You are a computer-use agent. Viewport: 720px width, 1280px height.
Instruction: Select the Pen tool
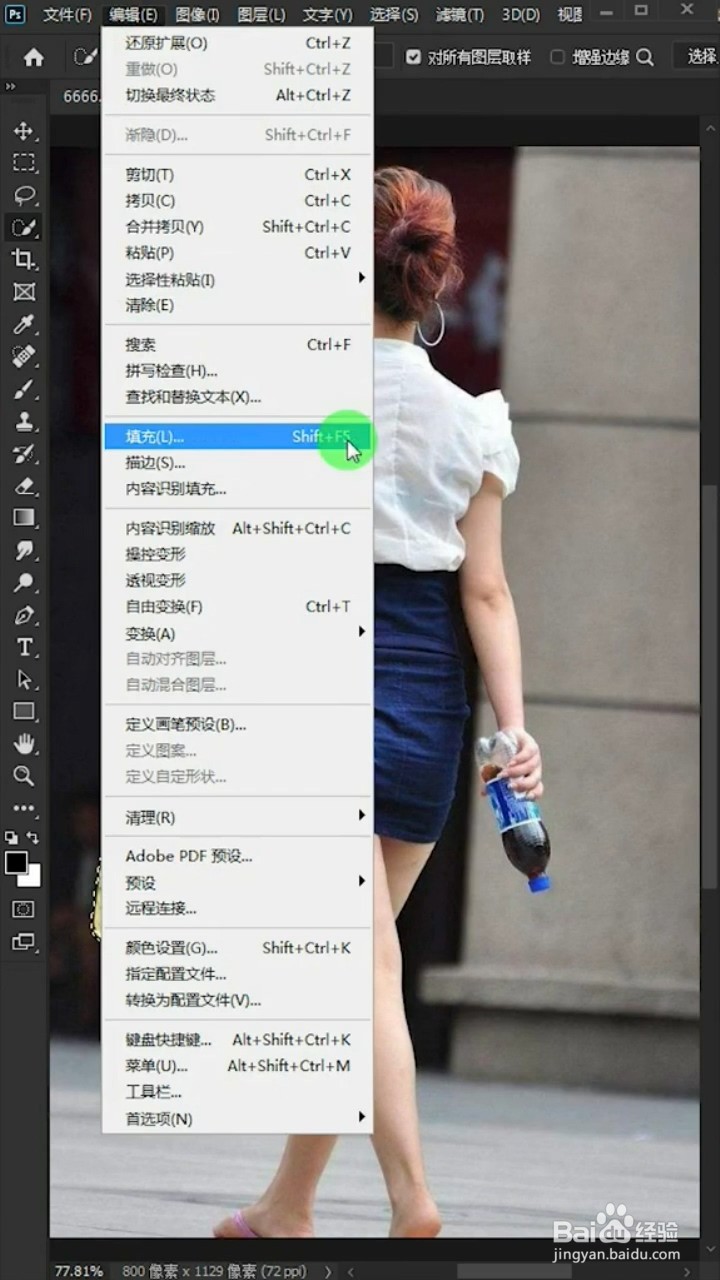coord(24,615)
